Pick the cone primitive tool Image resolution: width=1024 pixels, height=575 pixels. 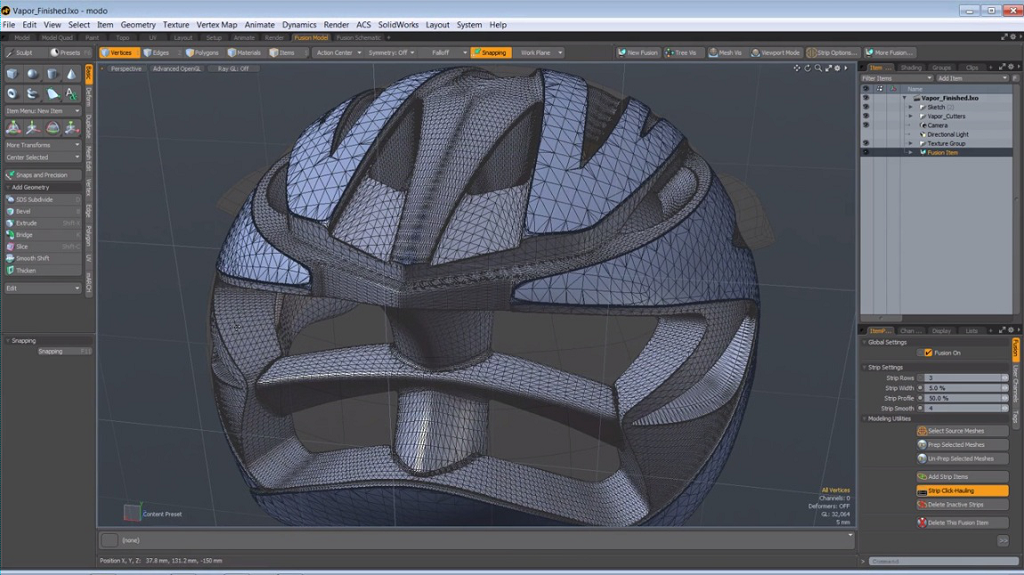71,74
